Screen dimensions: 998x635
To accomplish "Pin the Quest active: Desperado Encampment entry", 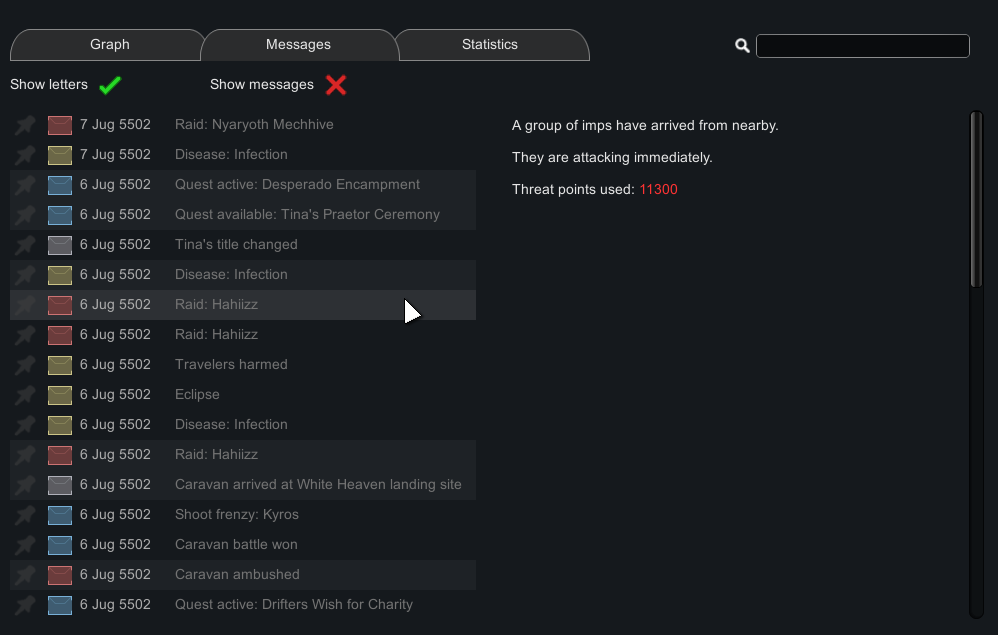I will pyautogui.click(x=25, y=185).
